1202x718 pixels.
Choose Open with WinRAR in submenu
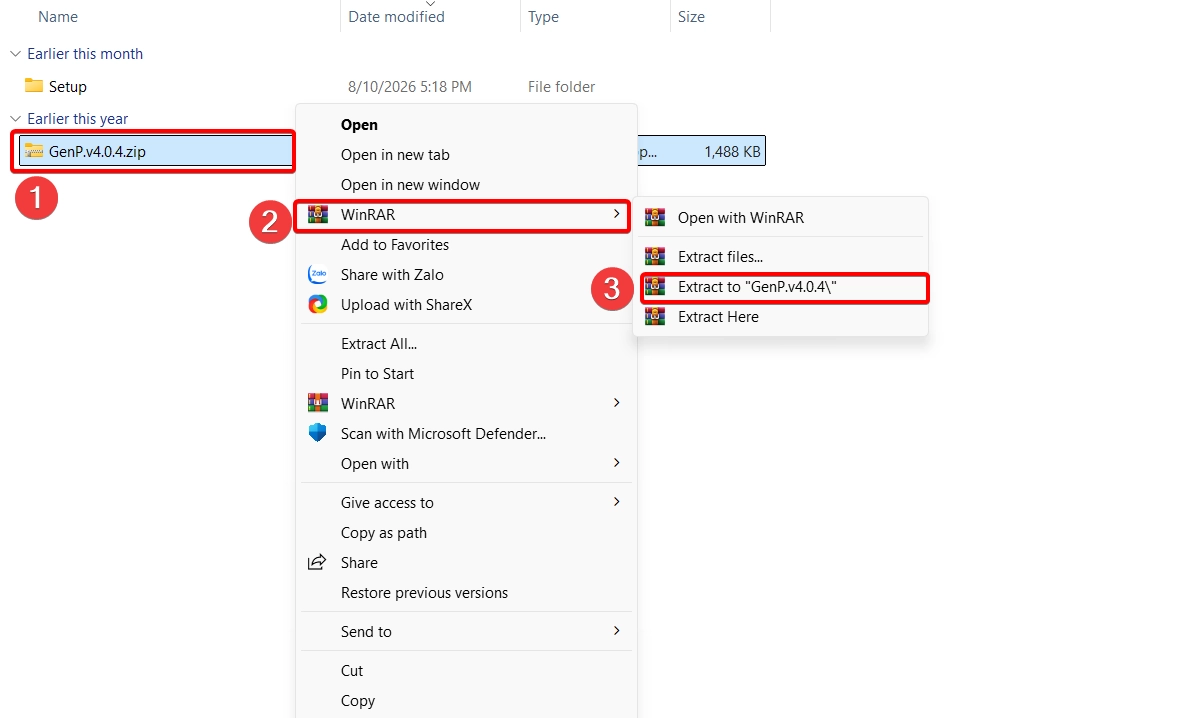coord(741,217)
